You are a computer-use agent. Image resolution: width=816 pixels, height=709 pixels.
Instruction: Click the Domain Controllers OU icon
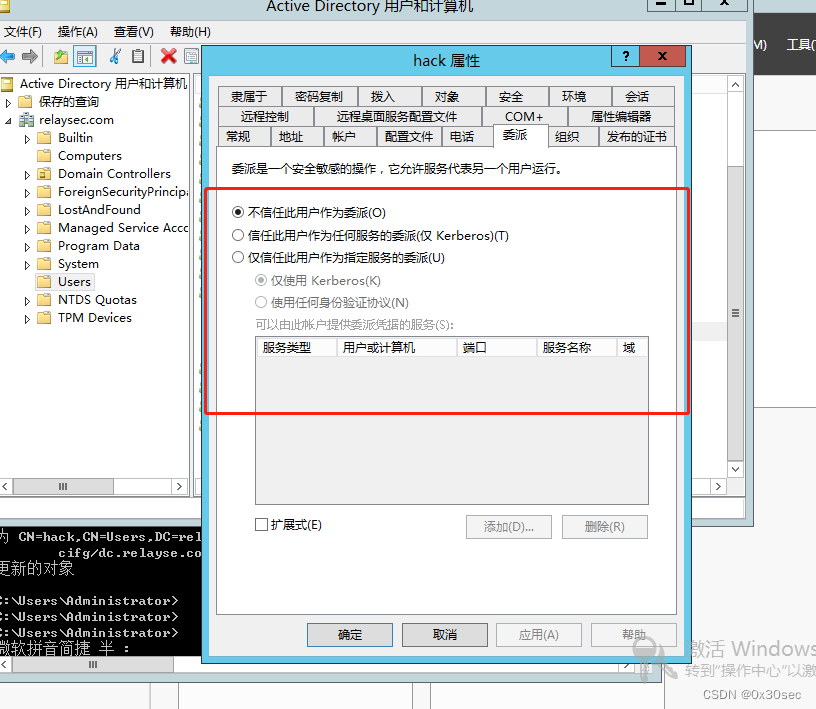45,174
